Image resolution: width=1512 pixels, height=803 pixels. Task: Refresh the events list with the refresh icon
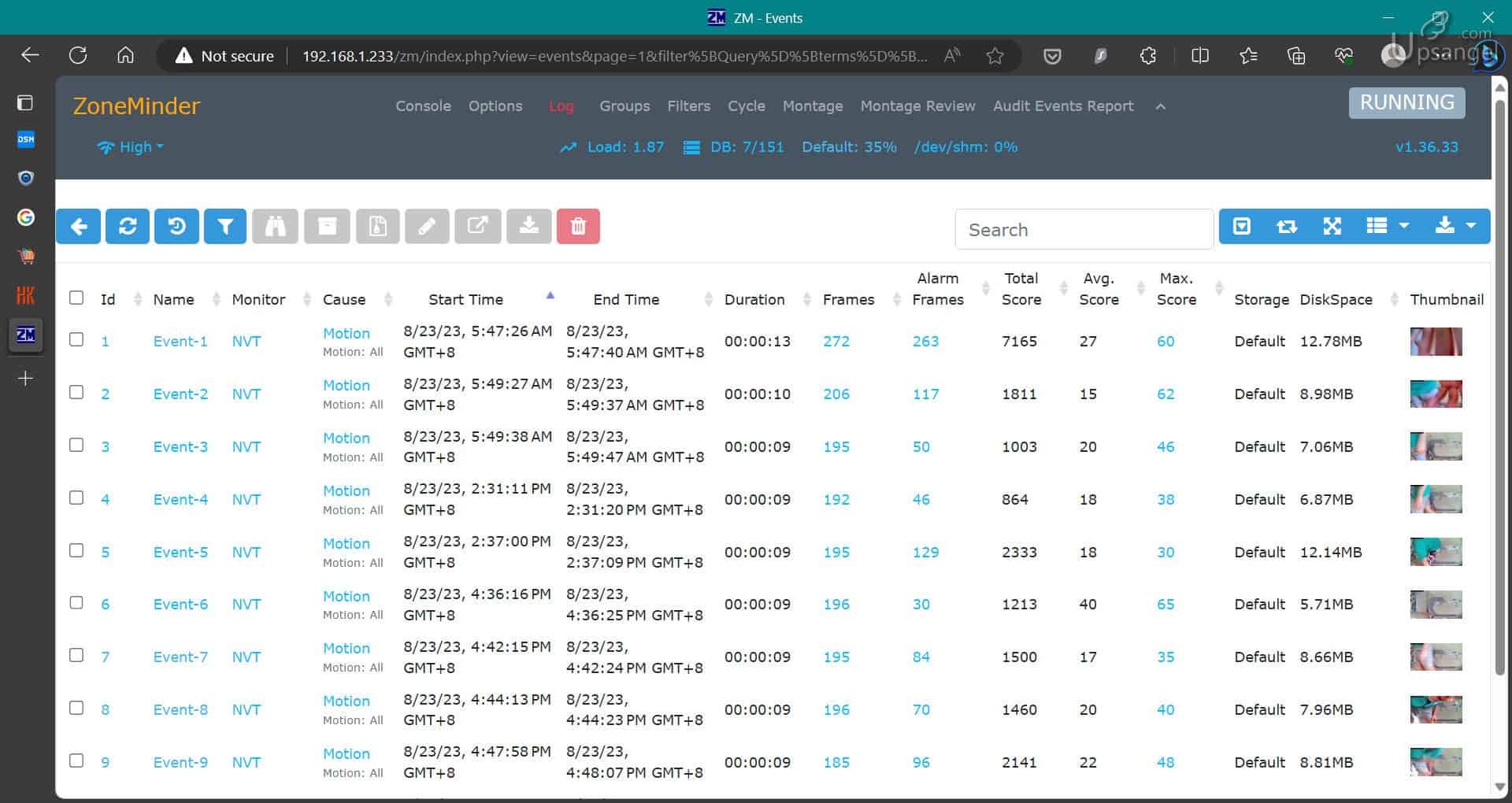pyautogui.click(x=128, y=226)
